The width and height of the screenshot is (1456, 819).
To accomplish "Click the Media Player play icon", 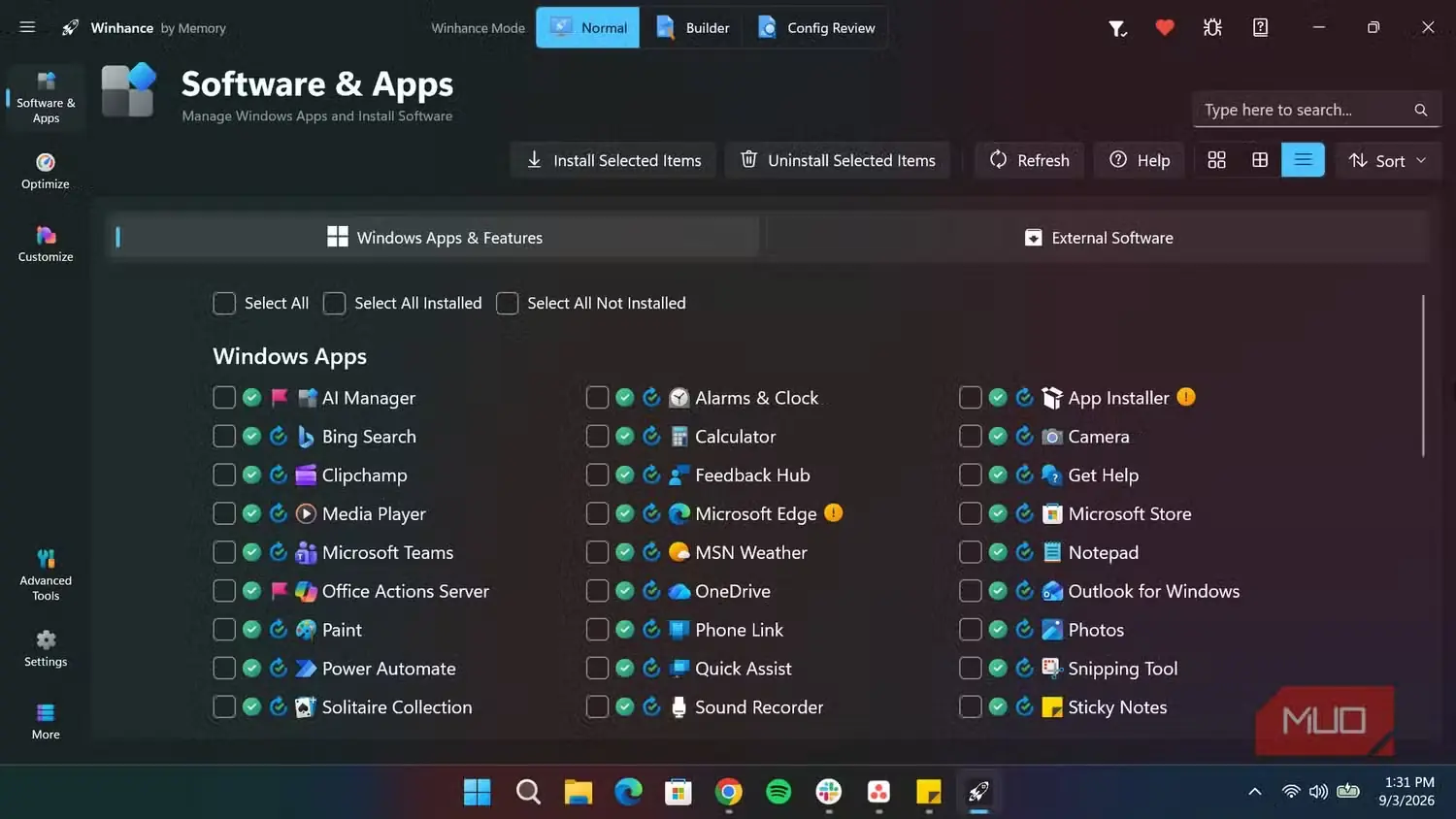I will pyautogui.click(x=306, y=513).
